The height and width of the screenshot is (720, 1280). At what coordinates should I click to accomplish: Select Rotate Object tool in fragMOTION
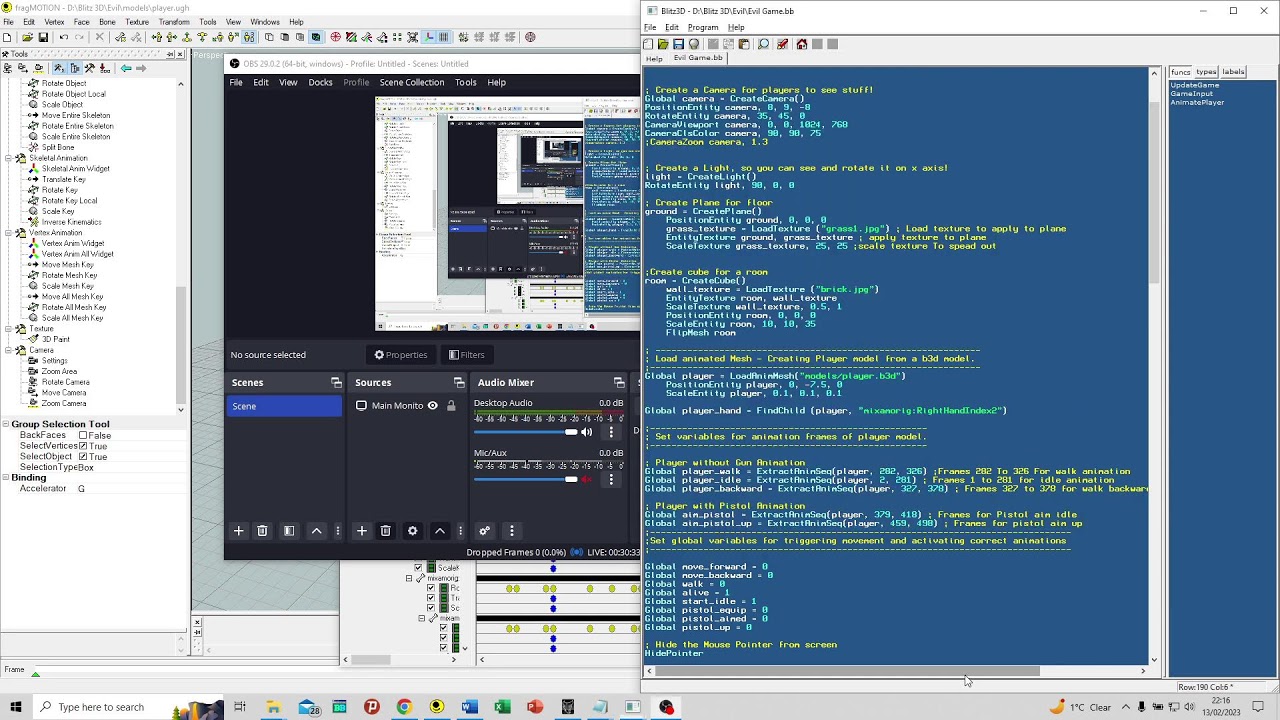tap(63, 83)
